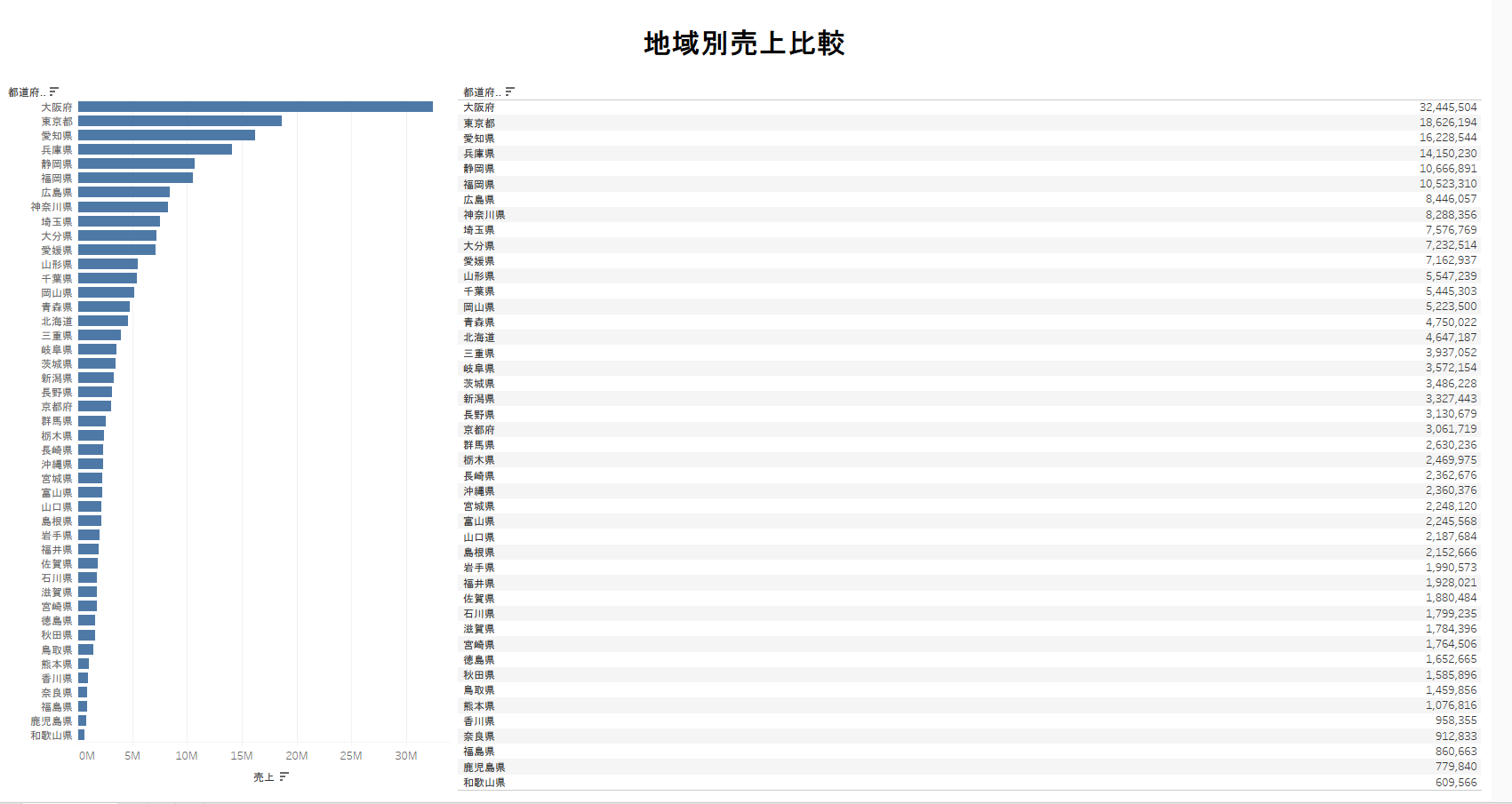Click the 愛知県 bar in the bar chart
This screenshot has height=804, width=1512.
tap(166, 135)
